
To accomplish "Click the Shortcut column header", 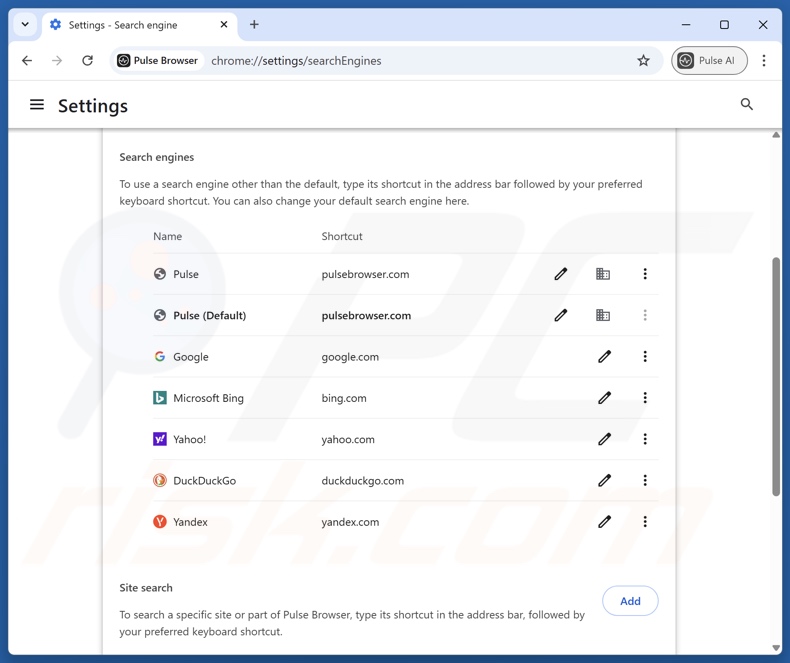I will 342,236.
